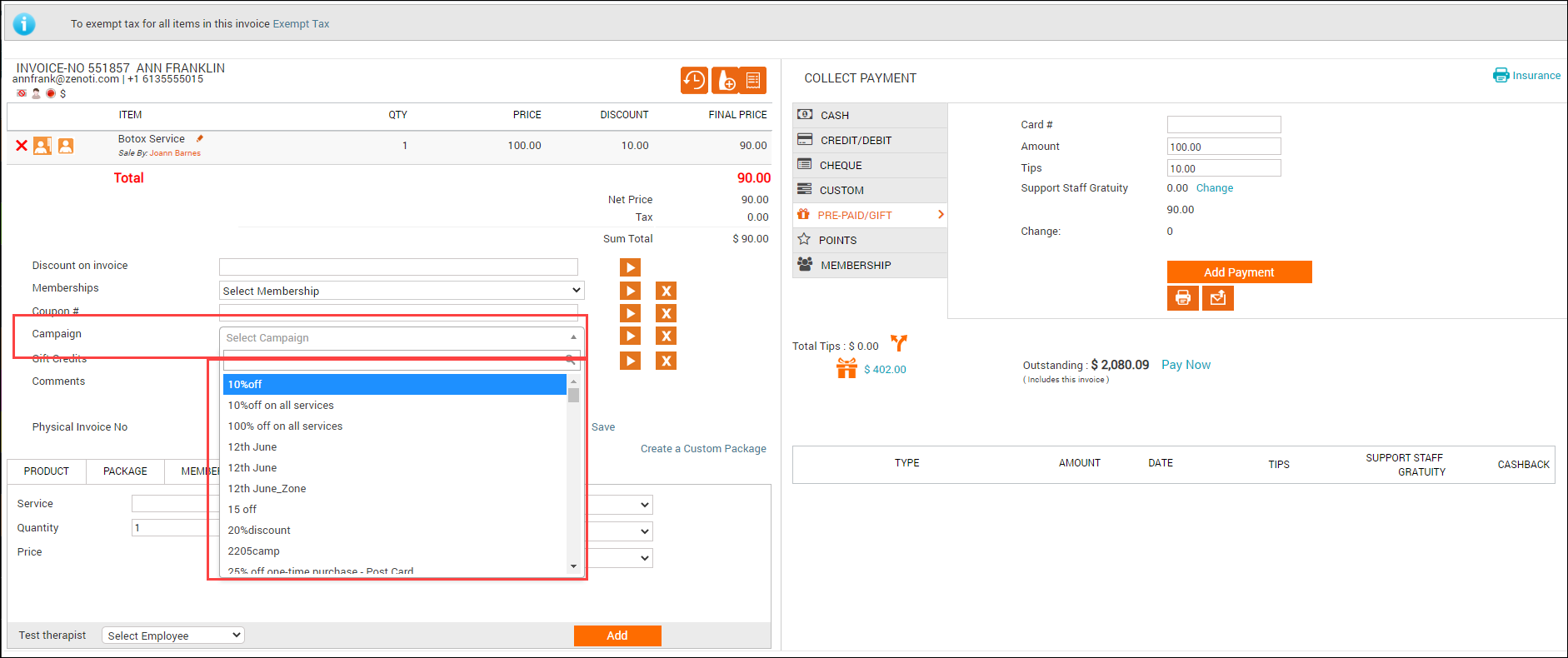Open the receipt view icon
The image size is (1568, 658).
[753, 80]
